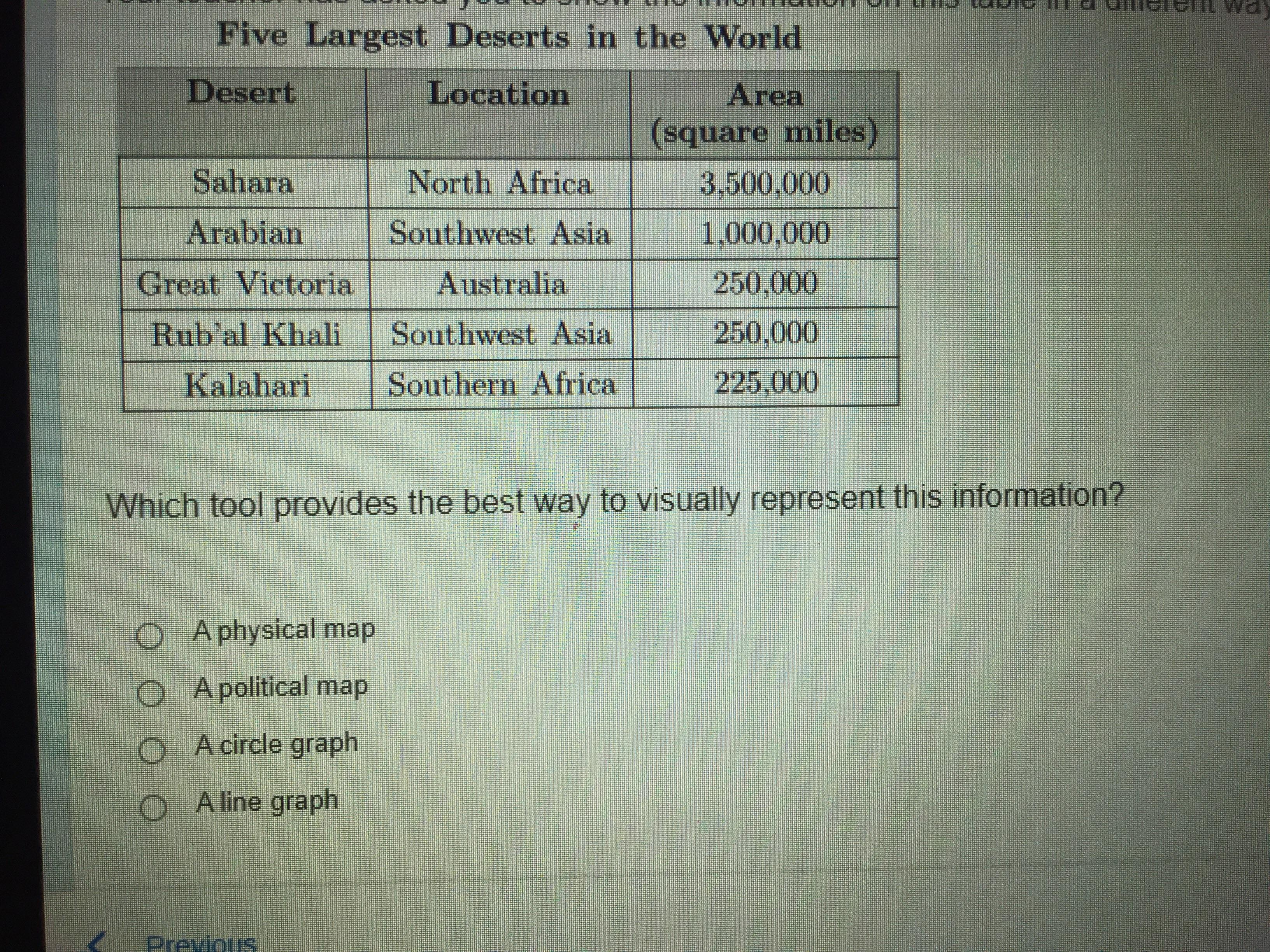This screenshot has height=952, width=1270.
Task: Click the Location column header
Action: click(498, 94)
